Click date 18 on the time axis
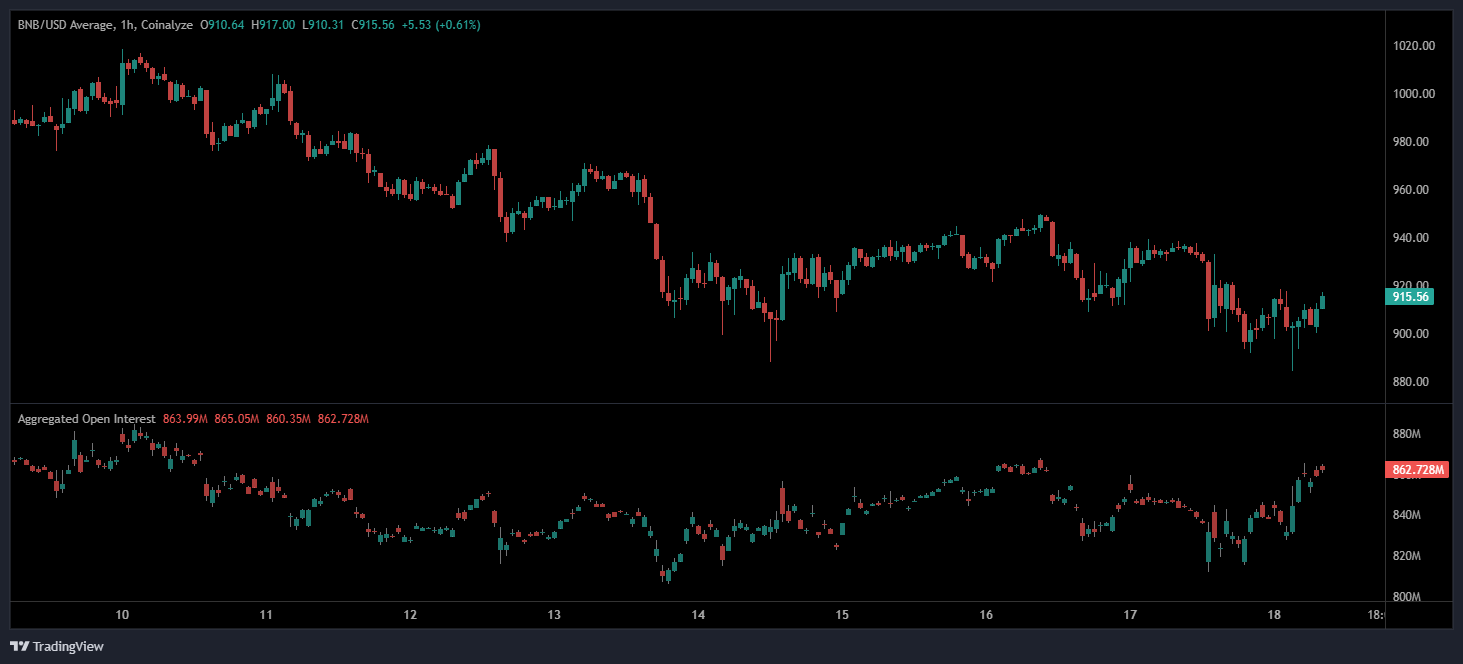This screenshot has width=1463, height=664. 1274,614
